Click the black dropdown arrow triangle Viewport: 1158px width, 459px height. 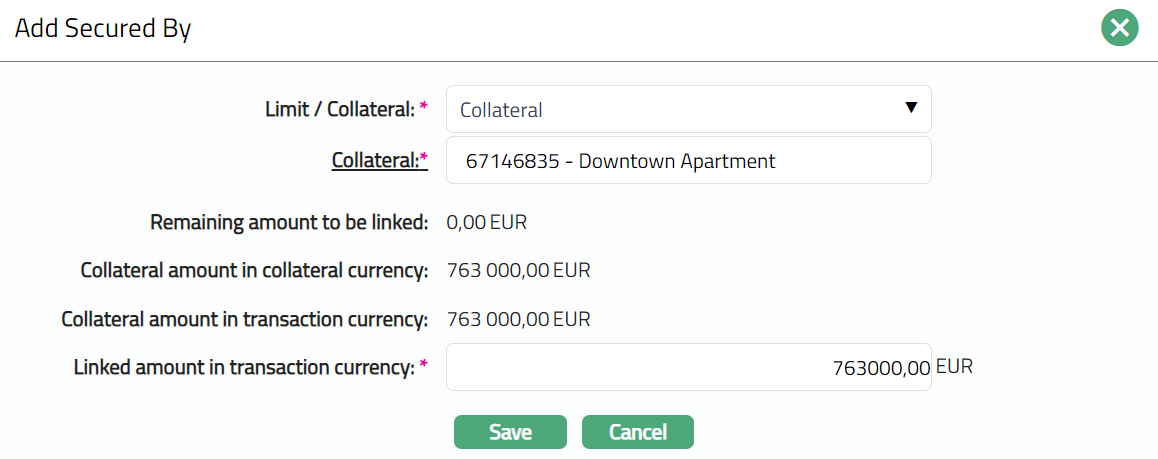pyautogui.click(x=910, y=108)
